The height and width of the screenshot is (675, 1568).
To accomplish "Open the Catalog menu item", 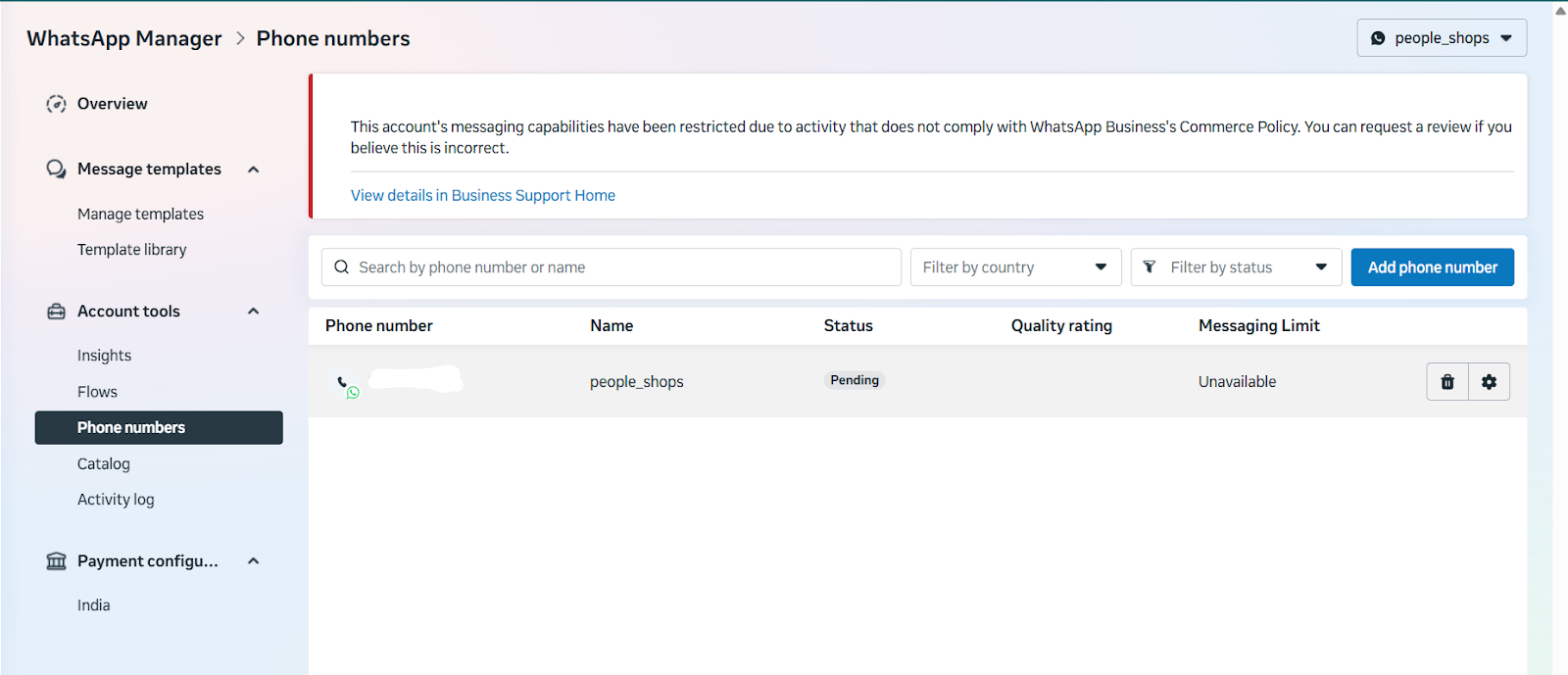I will point(104,464).
